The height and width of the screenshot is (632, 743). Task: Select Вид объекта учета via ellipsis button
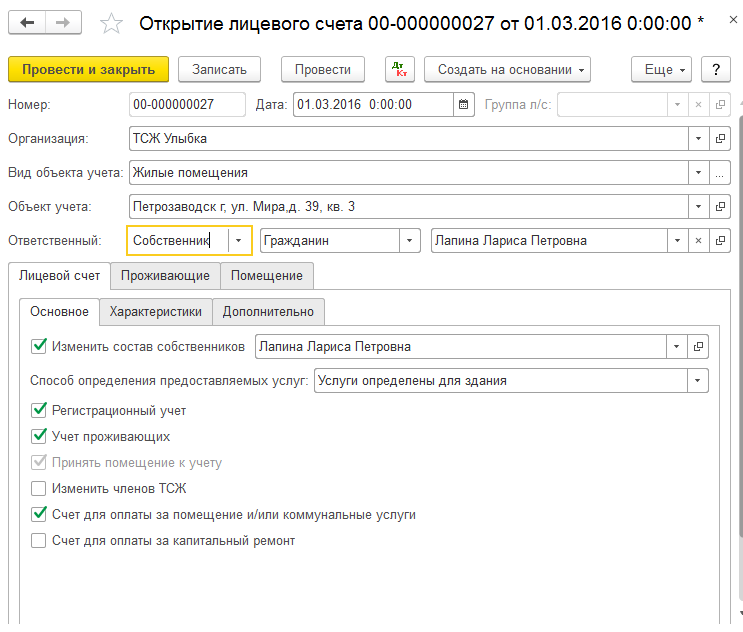pos(720,173)
